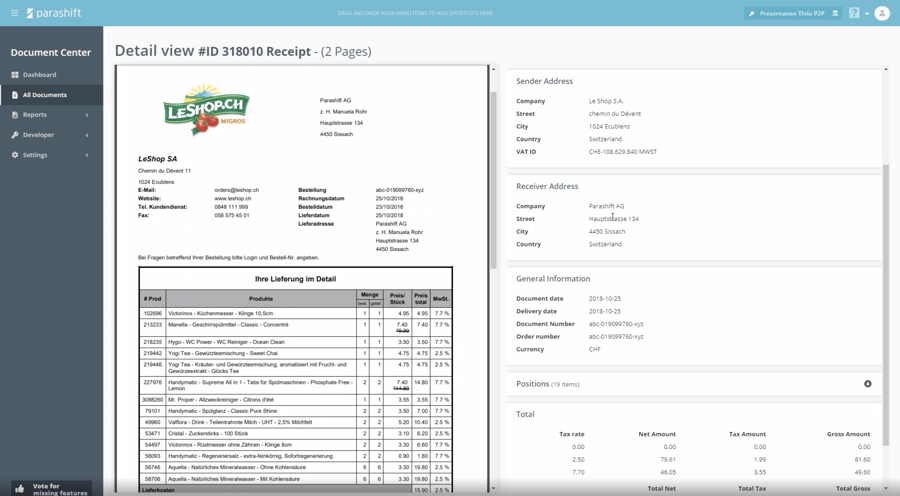Click Order number value abc-019099760-xyz

click(616, 336)
